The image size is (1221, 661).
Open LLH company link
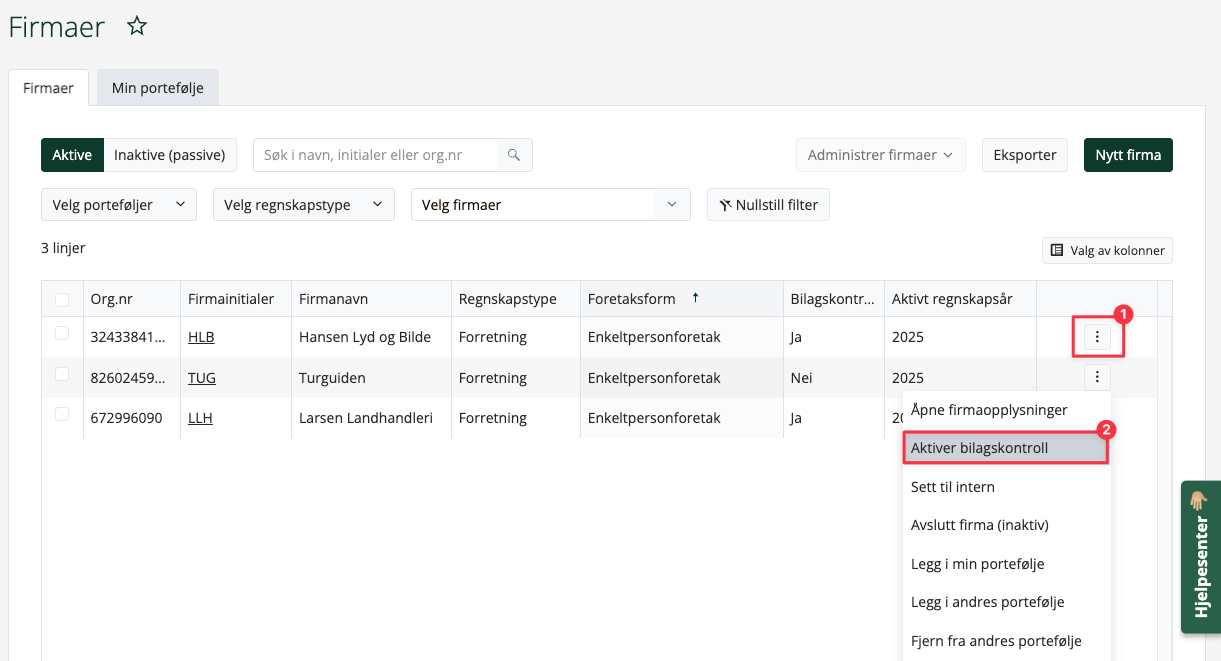(200, 418)
